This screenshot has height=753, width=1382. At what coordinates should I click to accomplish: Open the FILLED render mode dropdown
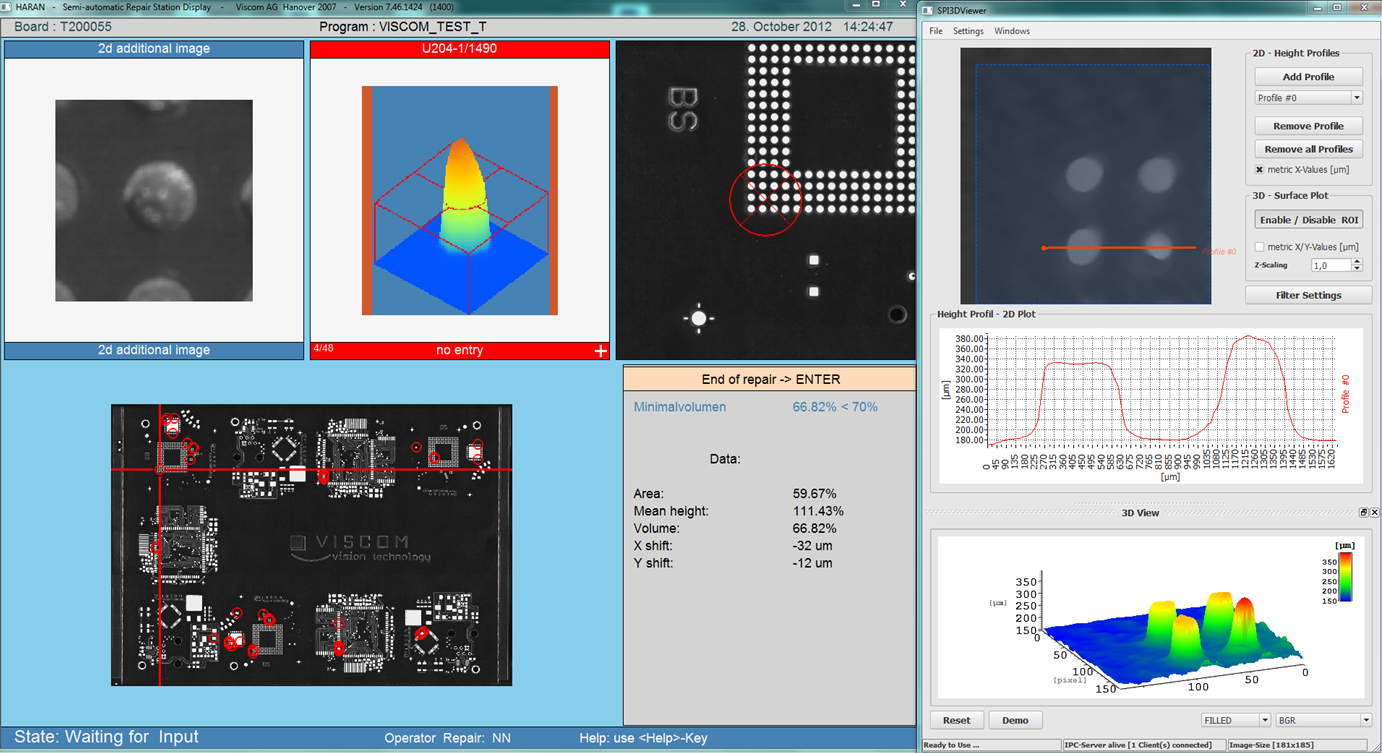click(1262, 719)
